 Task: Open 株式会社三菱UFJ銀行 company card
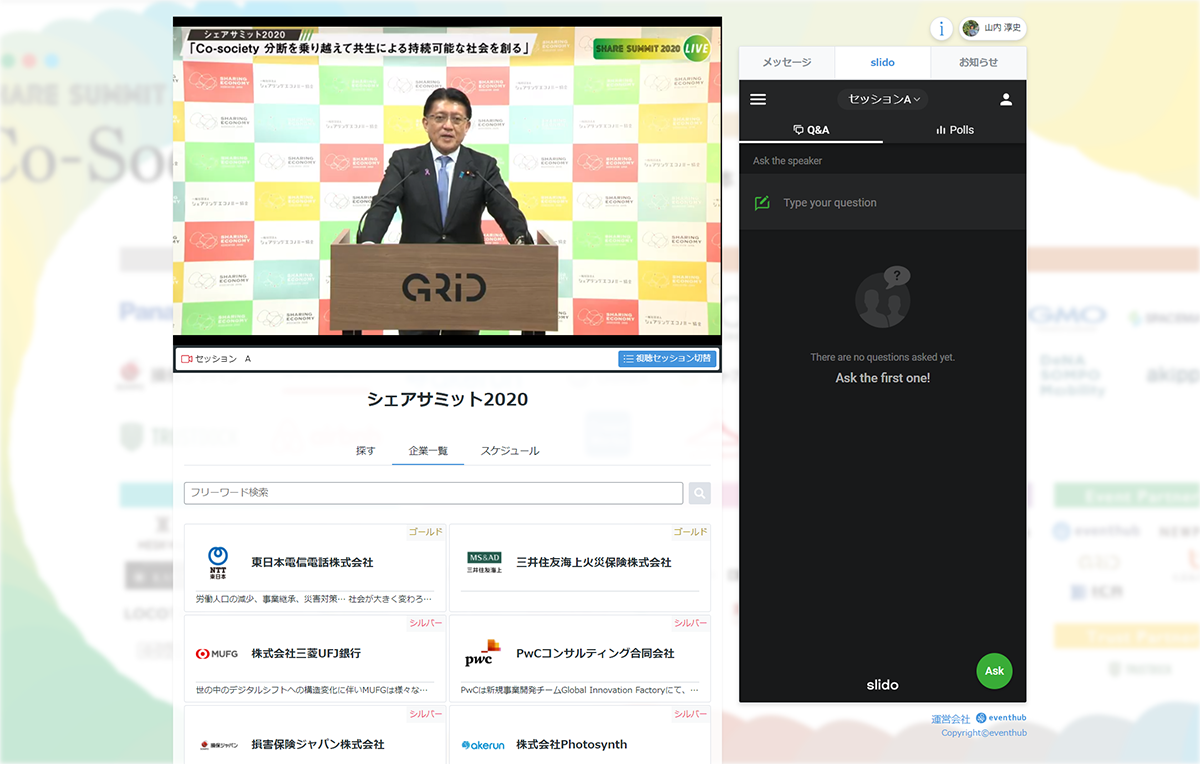coord(315,659)
